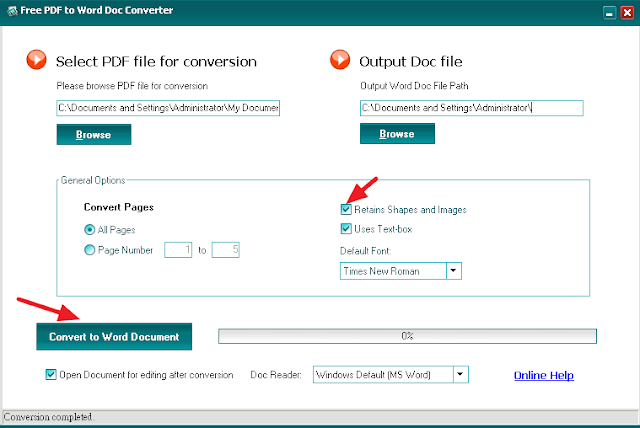
Task: Click the app icon in the title bar
Action: (12, 11)
